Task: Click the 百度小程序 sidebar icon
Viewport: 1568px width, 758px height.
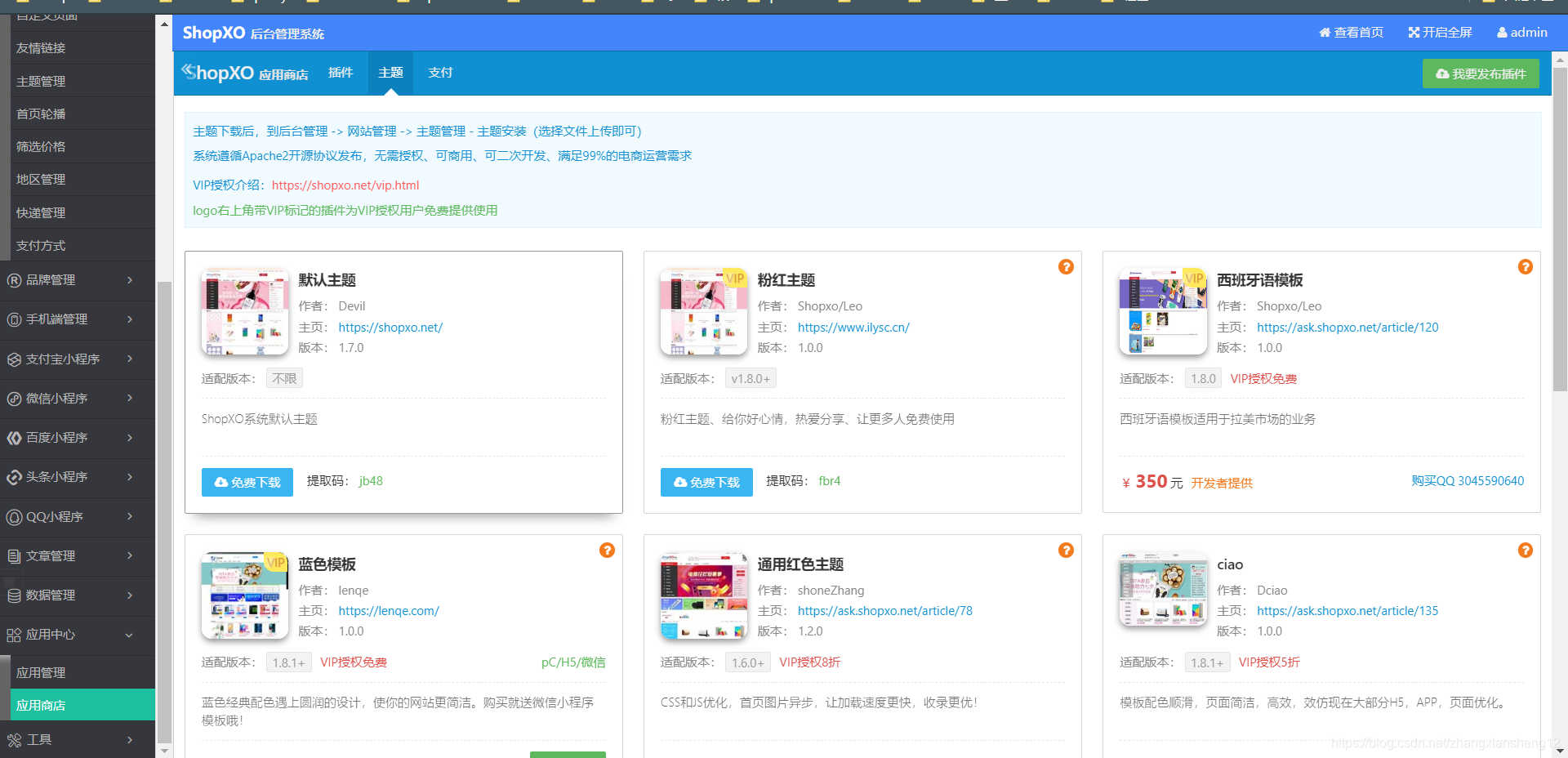Action: [x=14, y=438]
